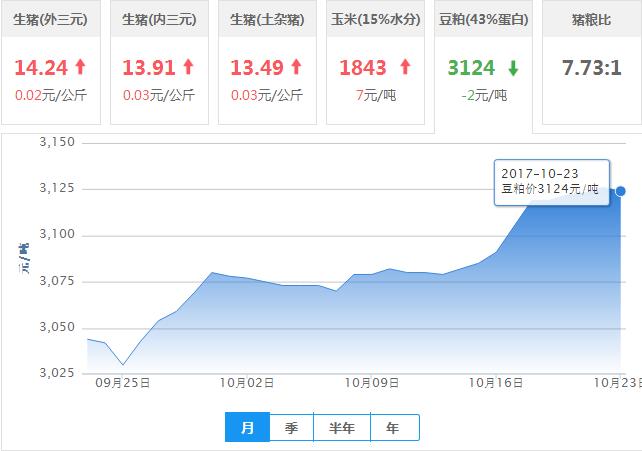Image resolution: width=642 pixels, height=451 pixels.
Task: Switch chart range to 年
Action: click(395, 428)
